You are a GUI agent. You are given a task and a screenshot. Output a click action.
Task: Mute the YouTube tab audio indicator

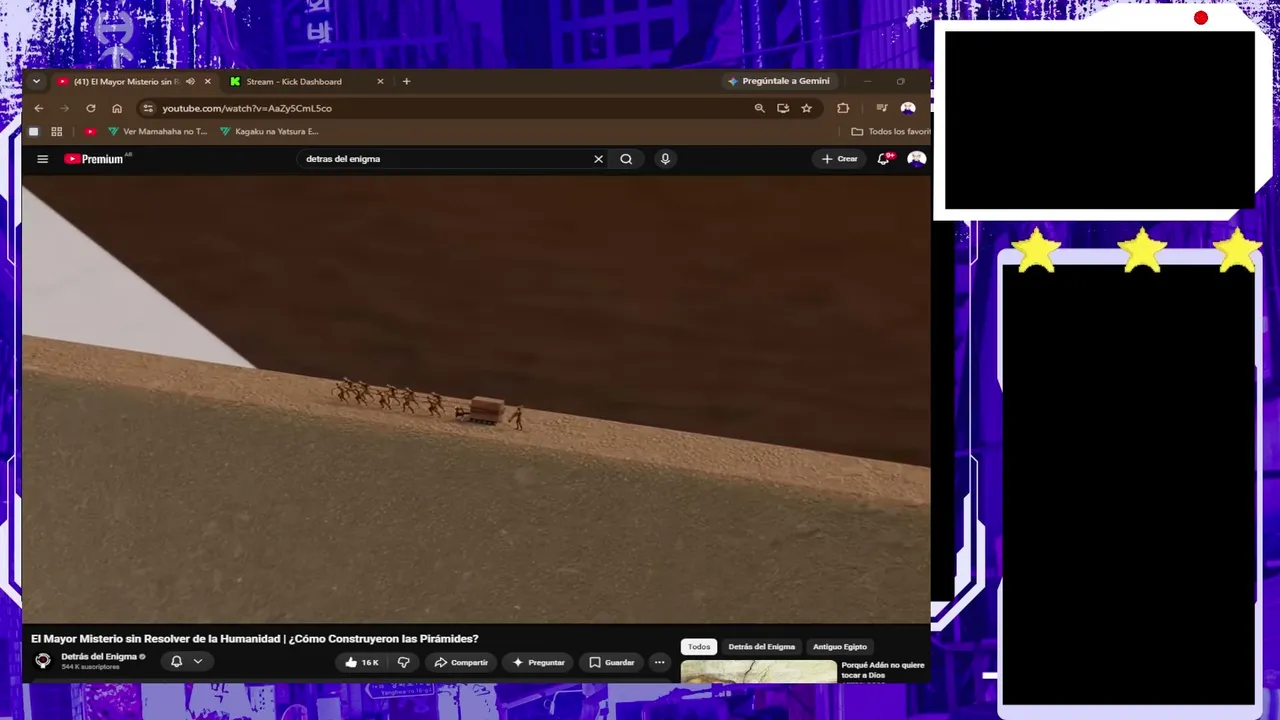pyautogui.click(x=190, y=81)
